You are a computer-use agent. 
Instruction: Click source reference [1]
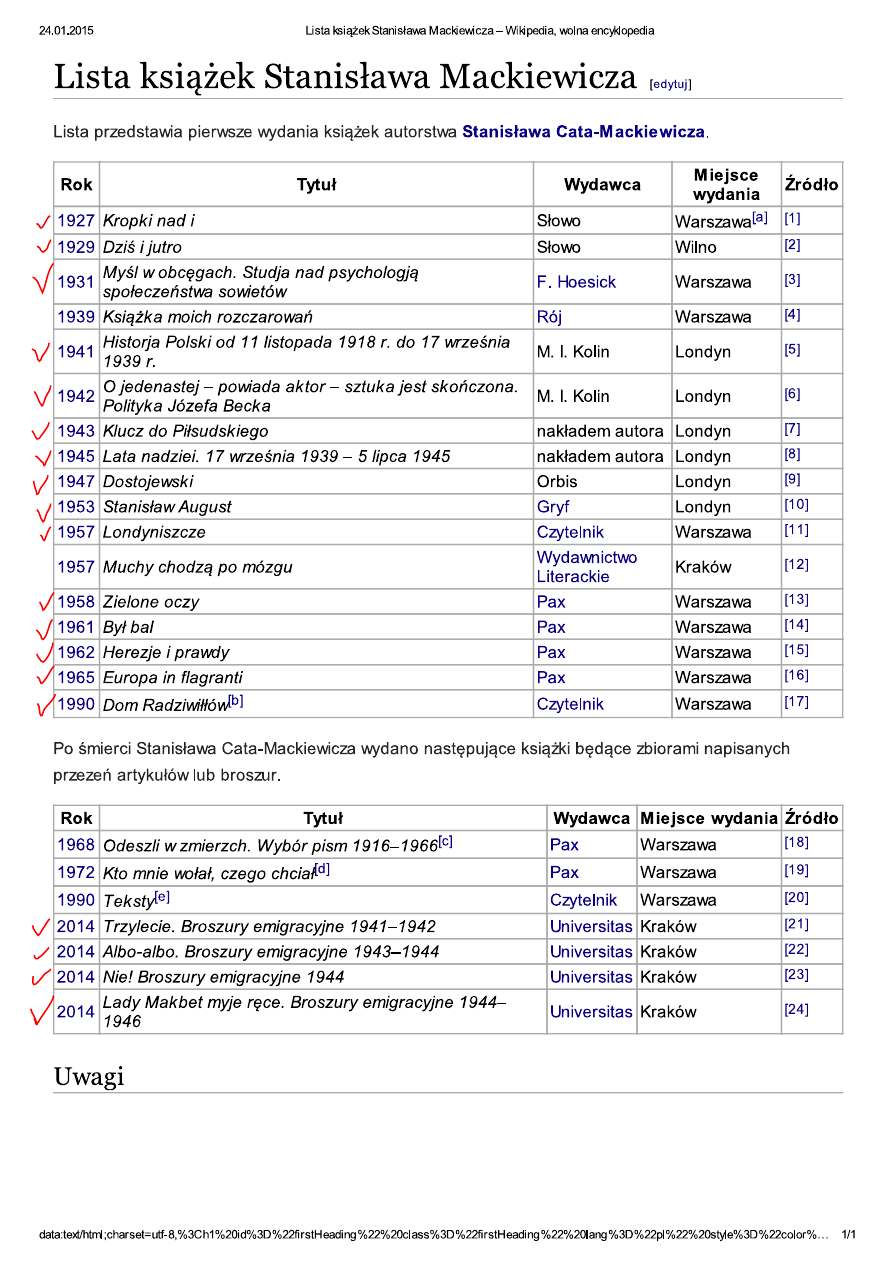[792, 218]
